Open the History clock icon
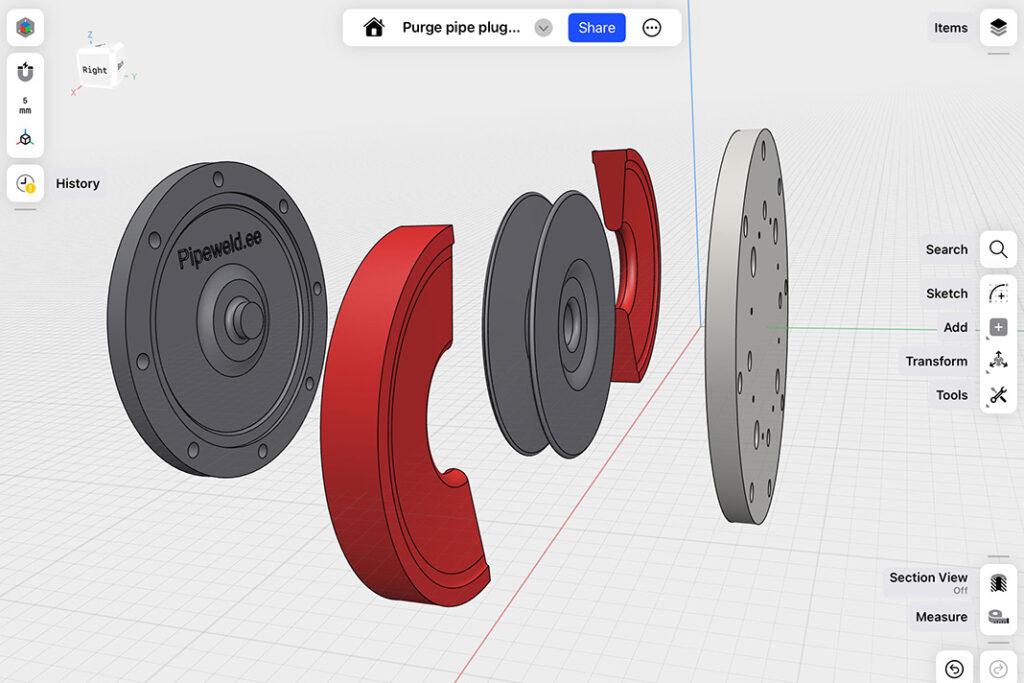 (x=25, y=183)
